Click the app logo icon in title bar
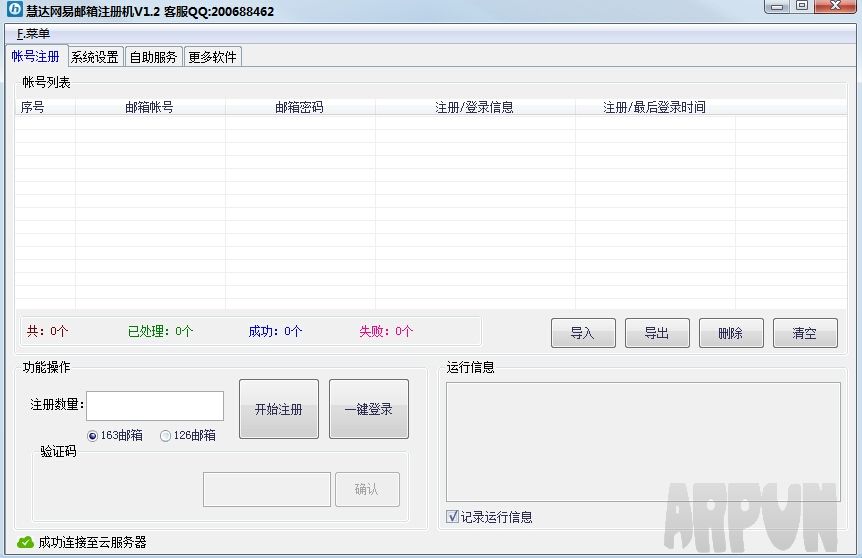 (14, 9)
